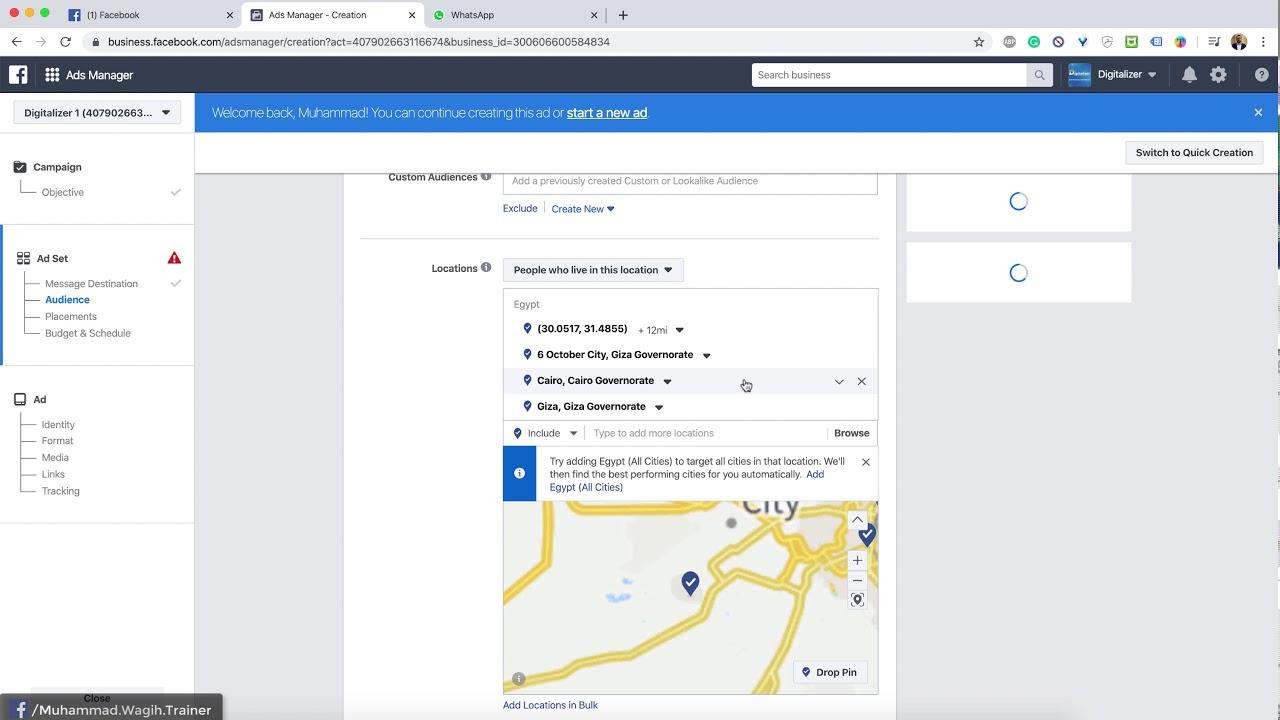Click the Facebook logo in Ads Manager header
Viewport: 1280px width, 720px height.
18,75
